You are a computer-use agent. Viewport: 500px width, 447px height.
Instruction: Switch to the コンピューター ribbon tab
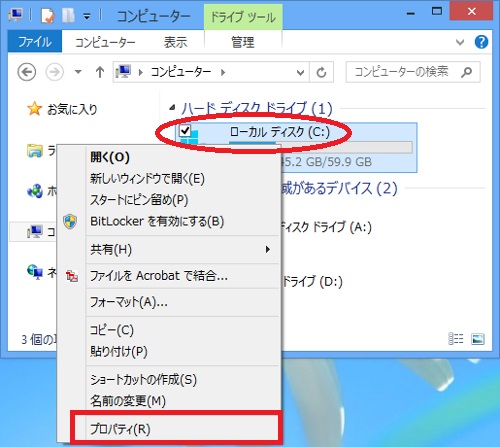coord(105,42)
